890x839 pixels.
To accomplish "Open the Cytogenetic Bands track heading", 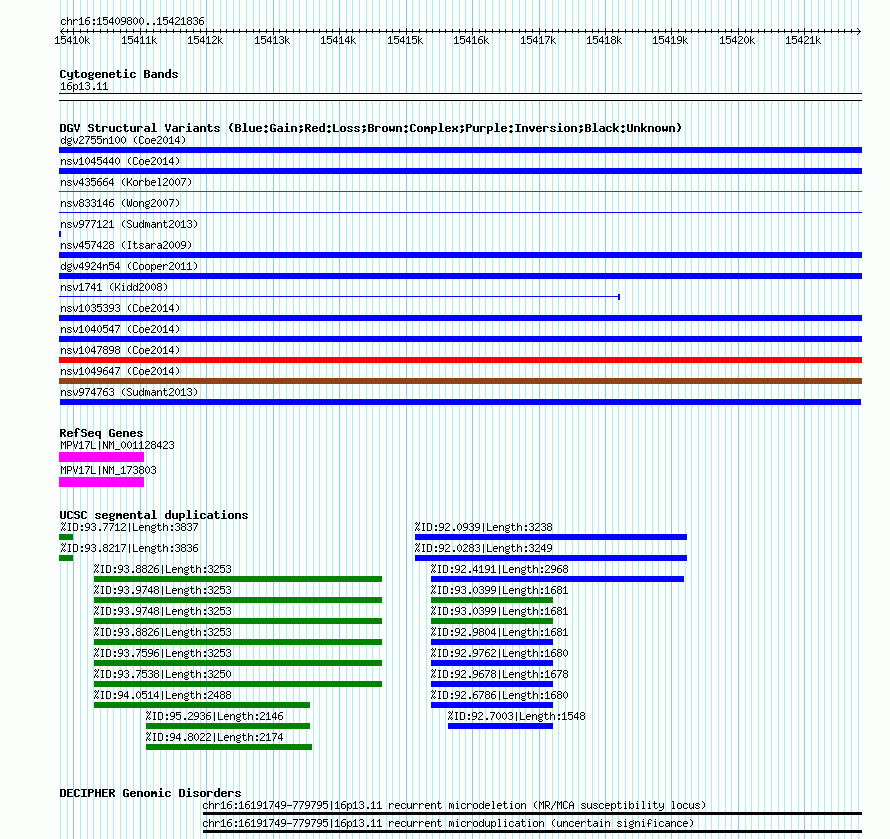I will 119,74.
